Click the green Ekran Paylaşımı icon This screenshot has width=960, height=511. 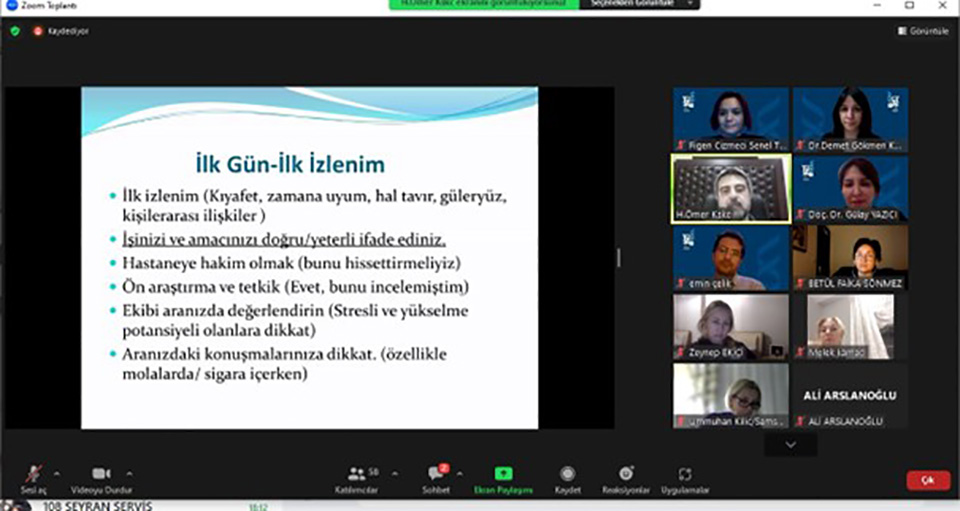click(503, 475)
